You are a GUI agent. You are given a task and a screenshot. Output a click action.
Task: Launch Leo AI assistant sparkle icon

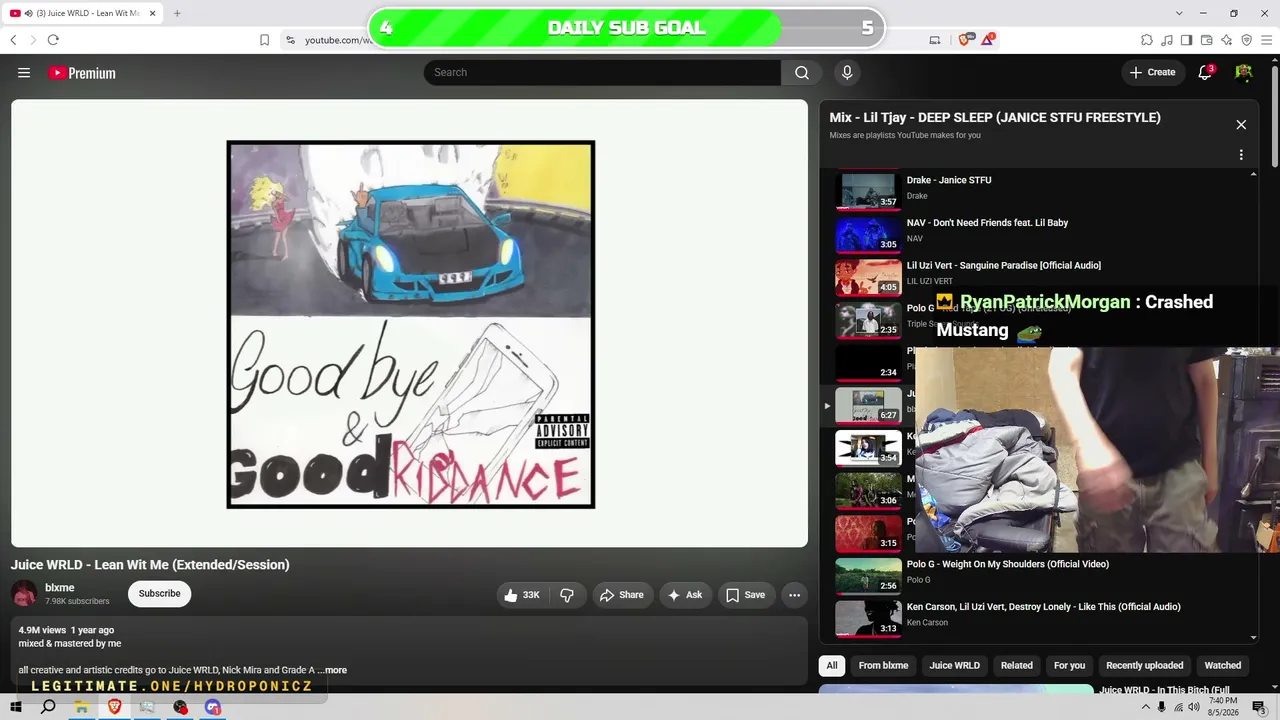coord(1226,40)
